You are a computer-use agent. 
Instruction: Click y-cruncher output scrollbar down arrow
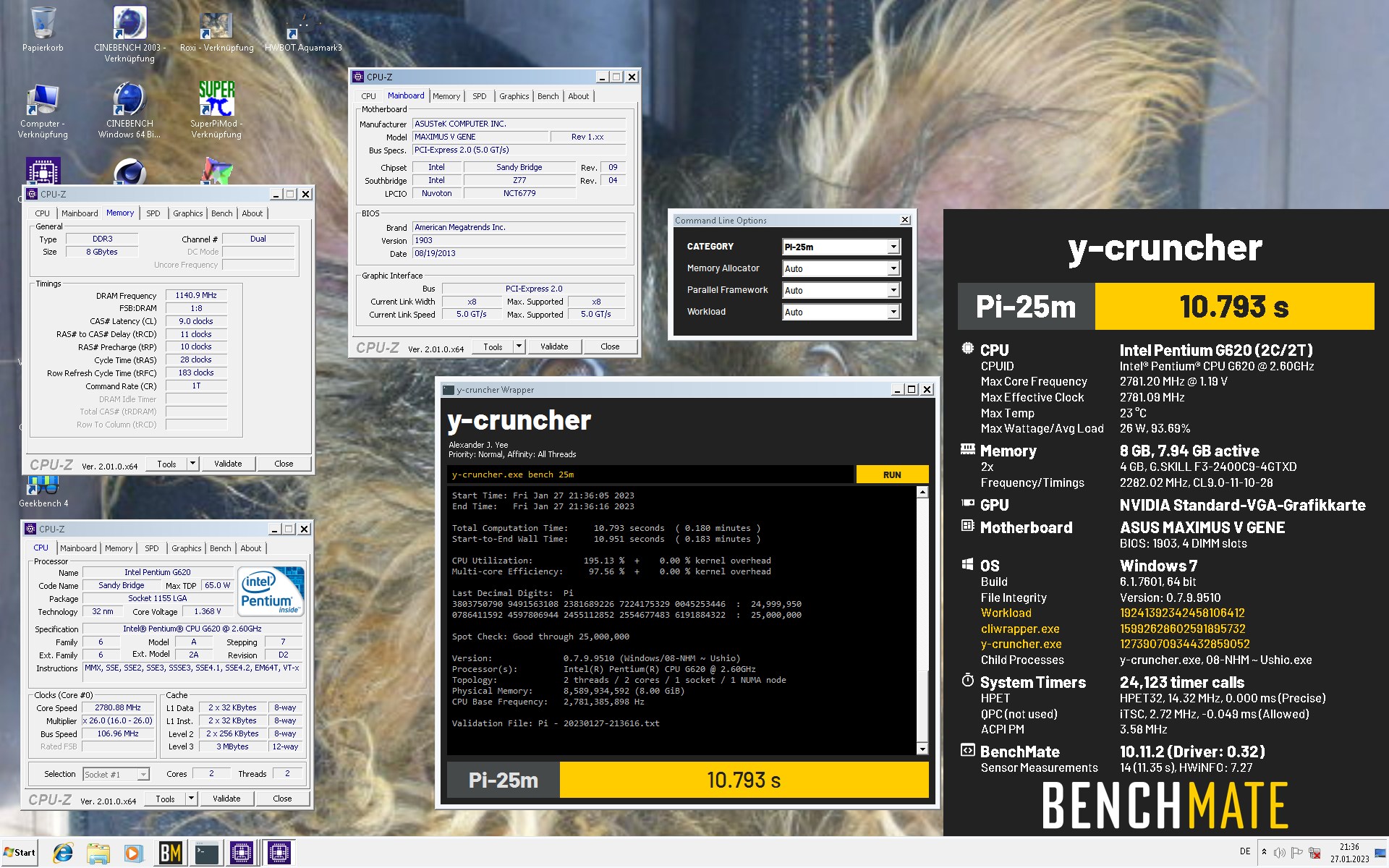click(922, 749)
